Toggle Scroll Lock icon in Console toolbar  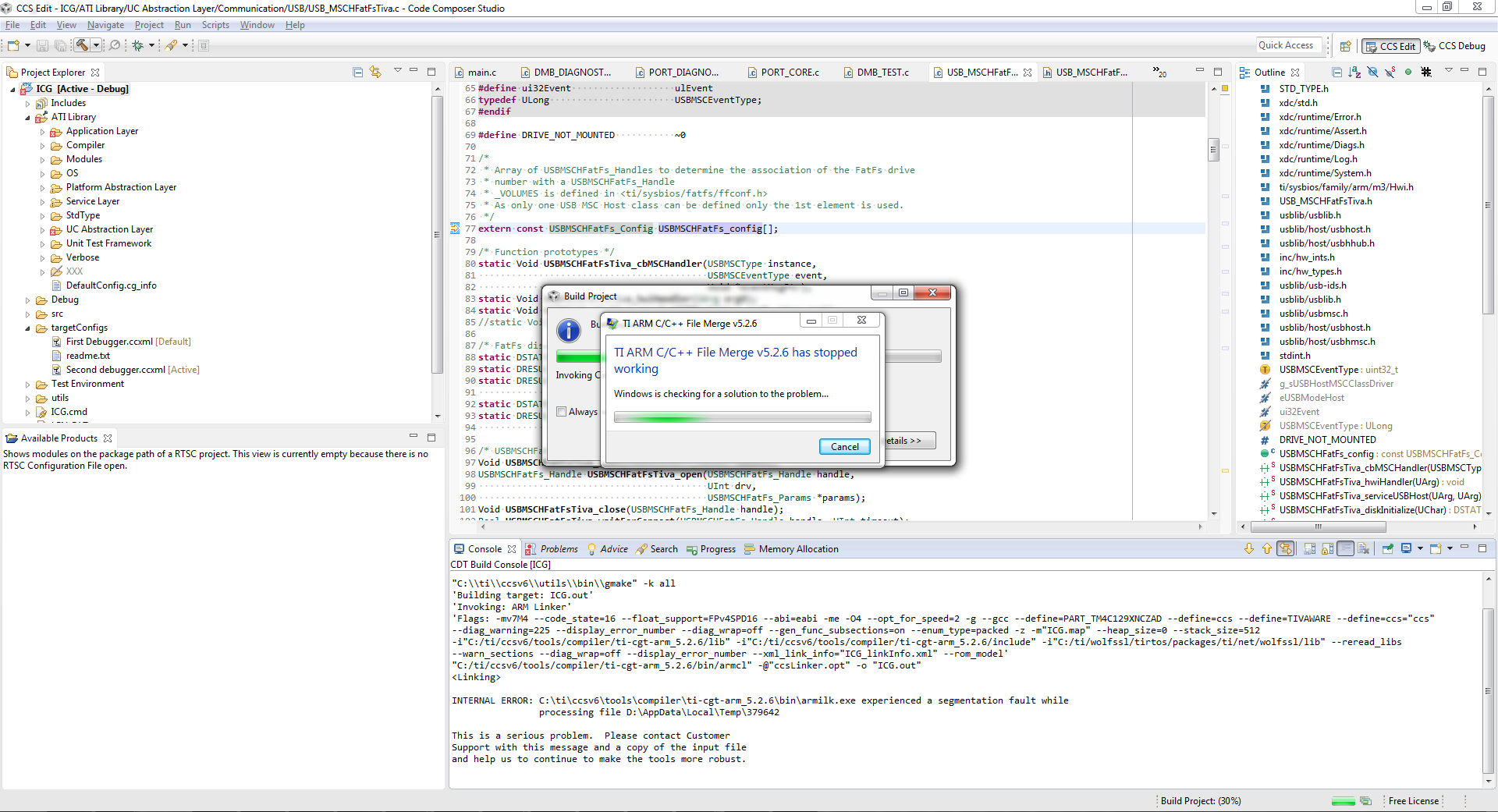point(1327,548)
